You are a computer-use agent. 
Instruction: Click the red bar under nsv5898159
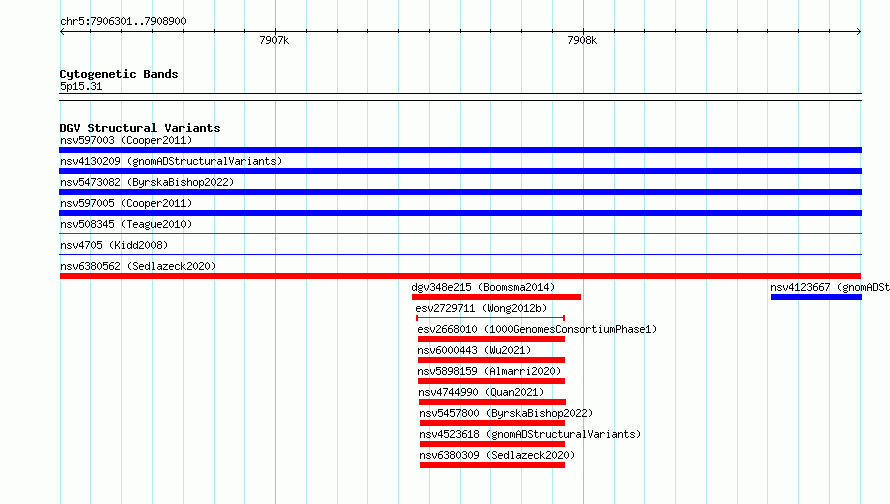pyautogui.click(x=492, y=381)
